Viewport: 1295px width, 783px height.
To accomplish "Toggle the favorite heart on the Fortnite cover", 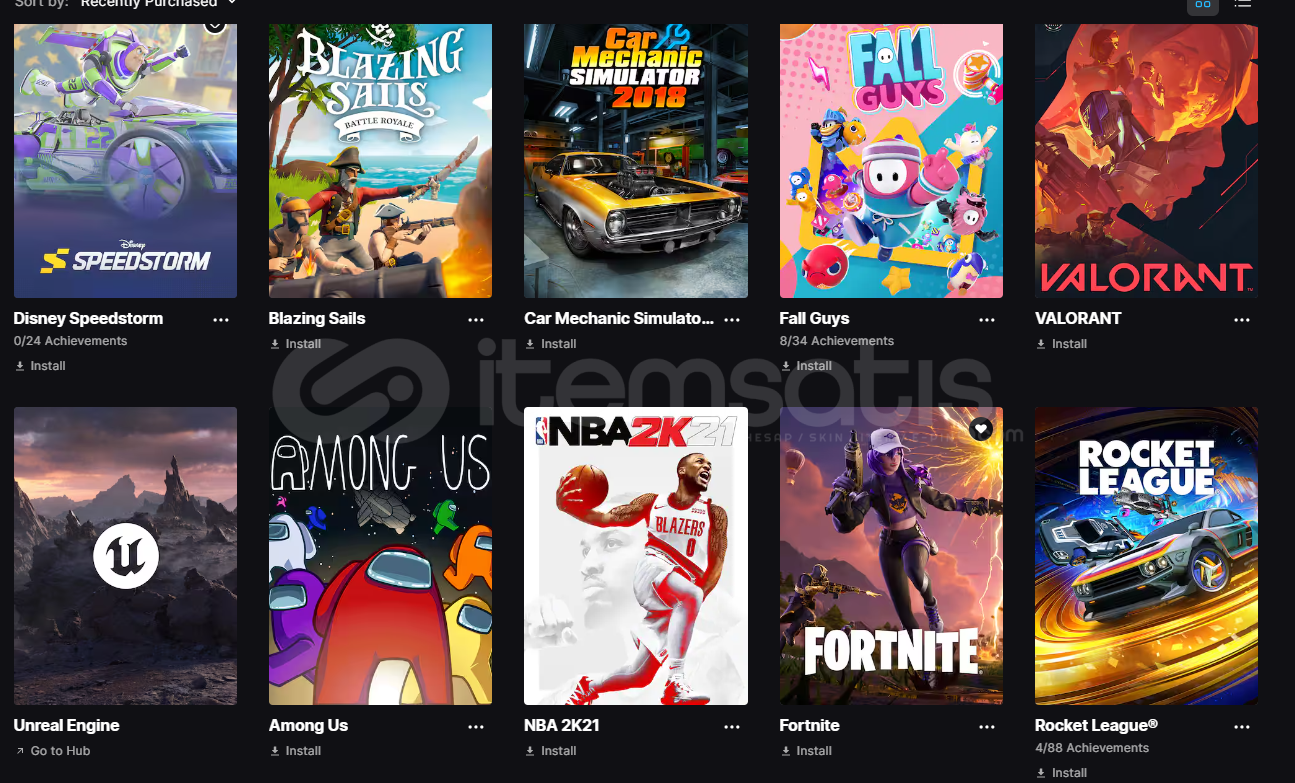I will [x=981, y=429].
